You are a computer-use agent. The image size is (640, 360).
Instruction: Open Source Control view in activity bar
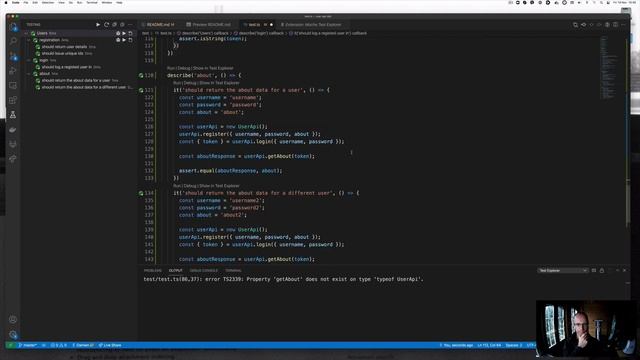click(13, 56)
